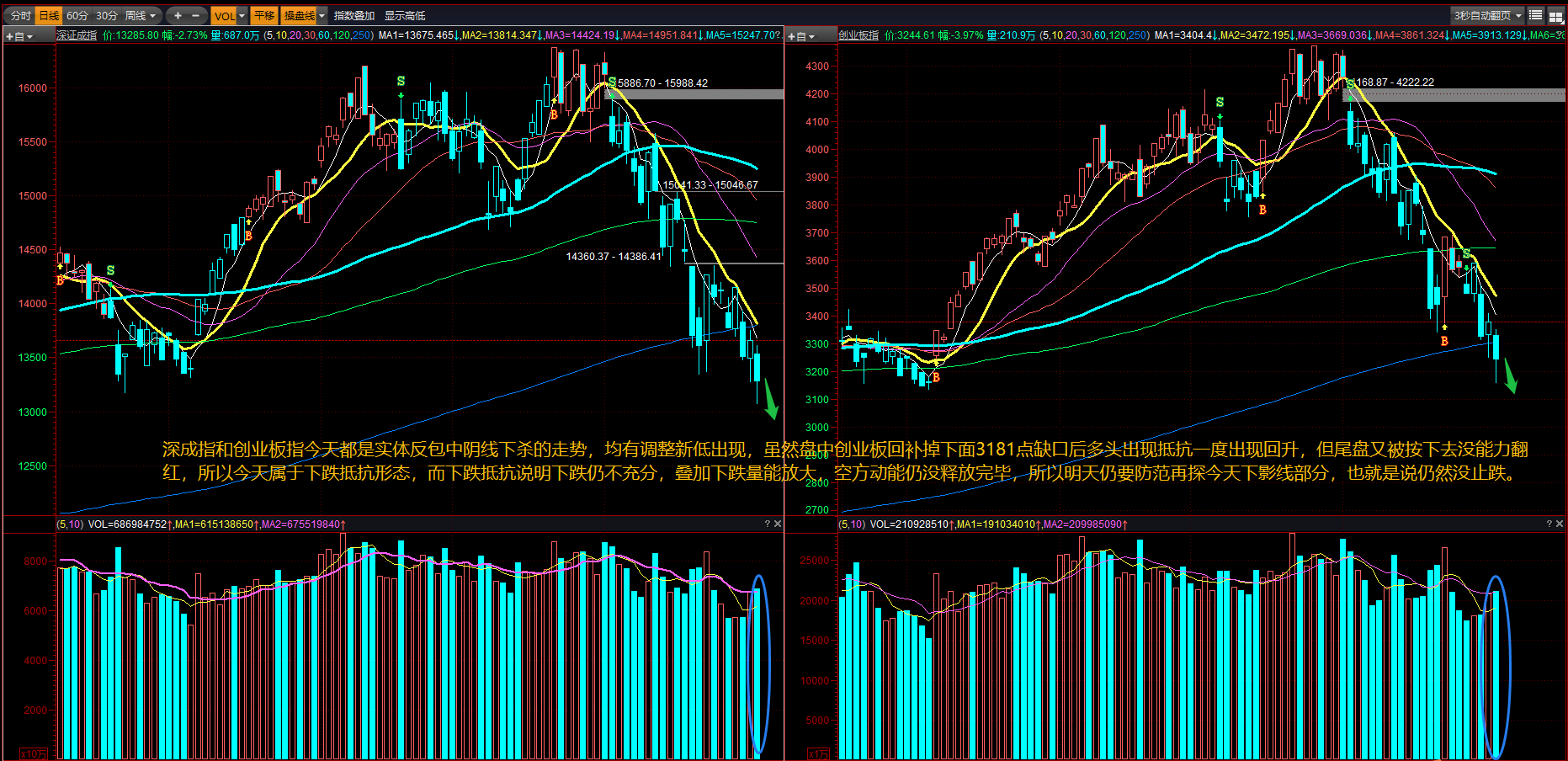Click gray gap zone bar on right chart
The height and width of the screenshot is (761, 1568).
(x=1454, y=95)
